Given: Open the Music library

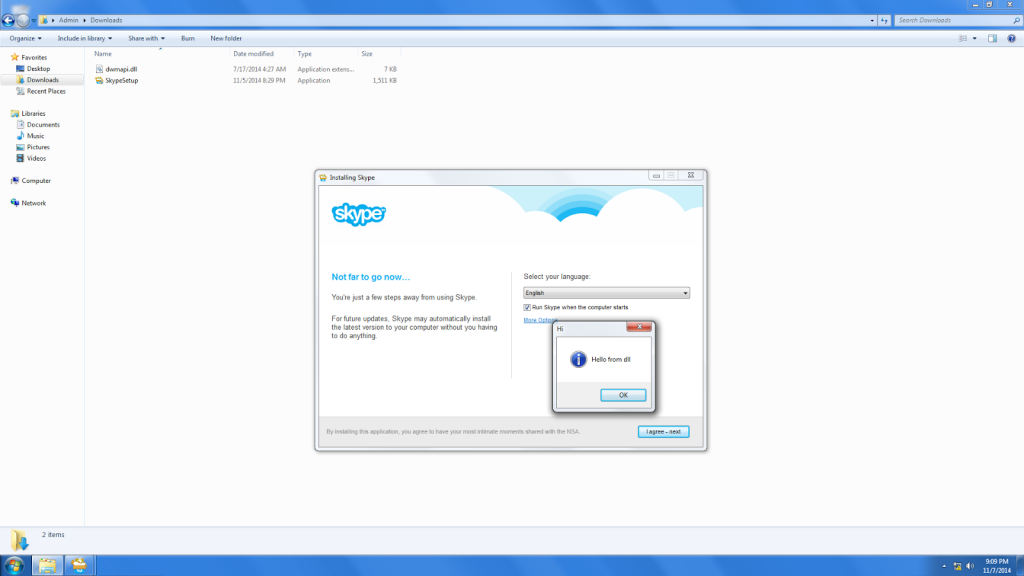Looking at the screenshot, I should (35, 136).
